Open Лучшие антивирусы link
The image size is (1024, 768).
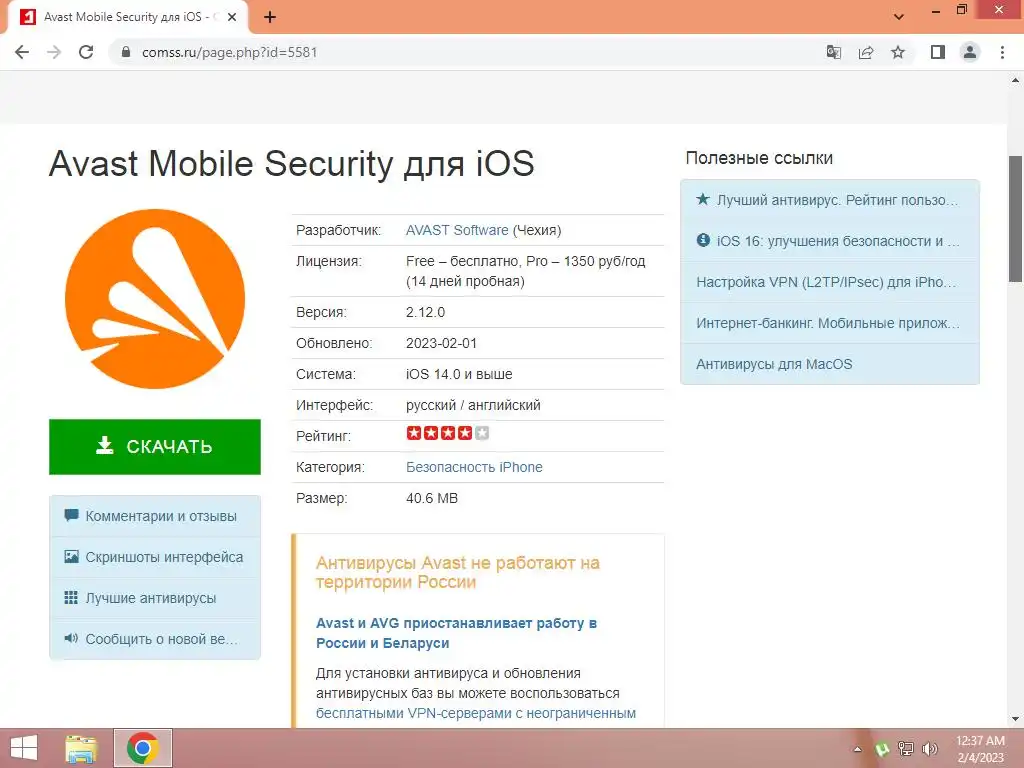coord(155,598)
